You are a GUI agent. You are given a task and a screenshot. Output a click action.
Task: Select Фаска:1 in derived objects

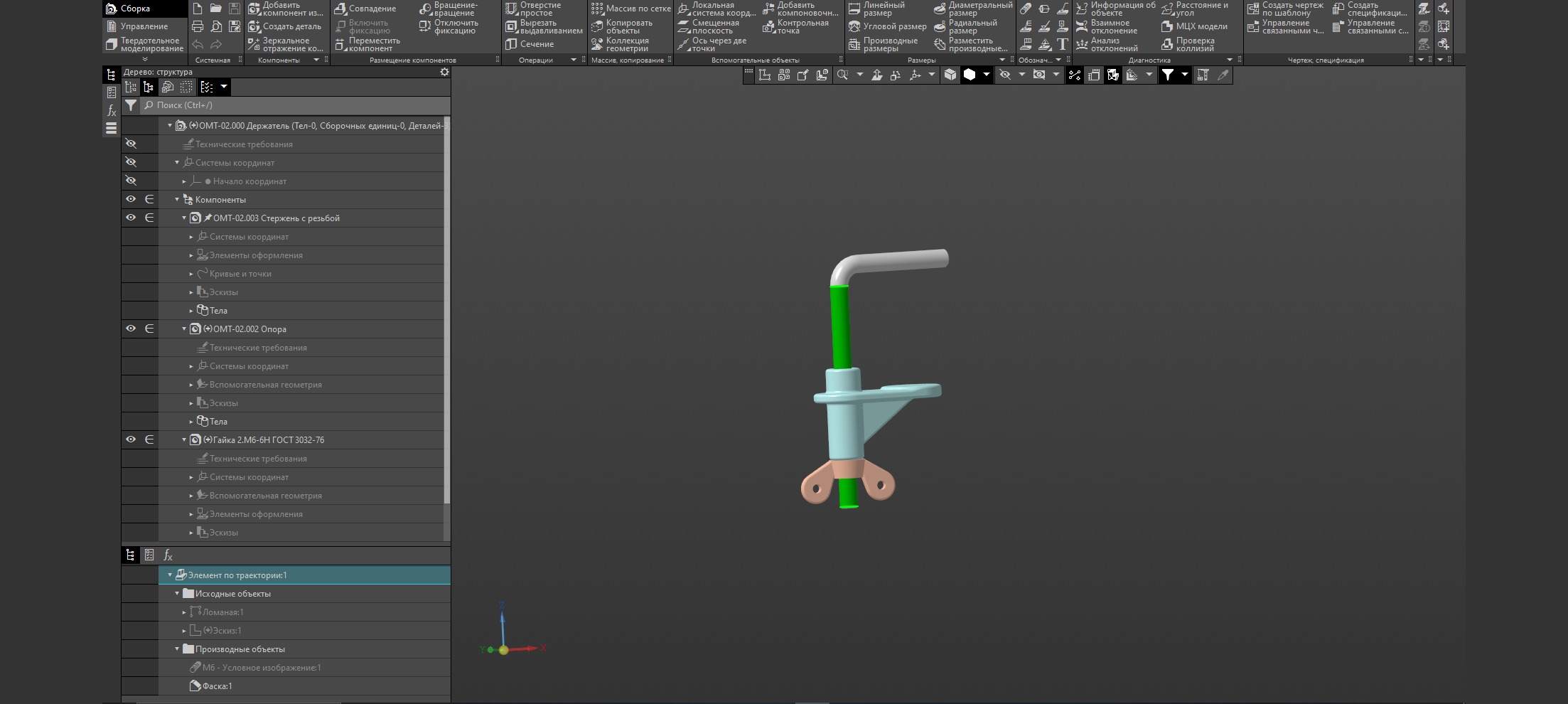click(211, 686)
